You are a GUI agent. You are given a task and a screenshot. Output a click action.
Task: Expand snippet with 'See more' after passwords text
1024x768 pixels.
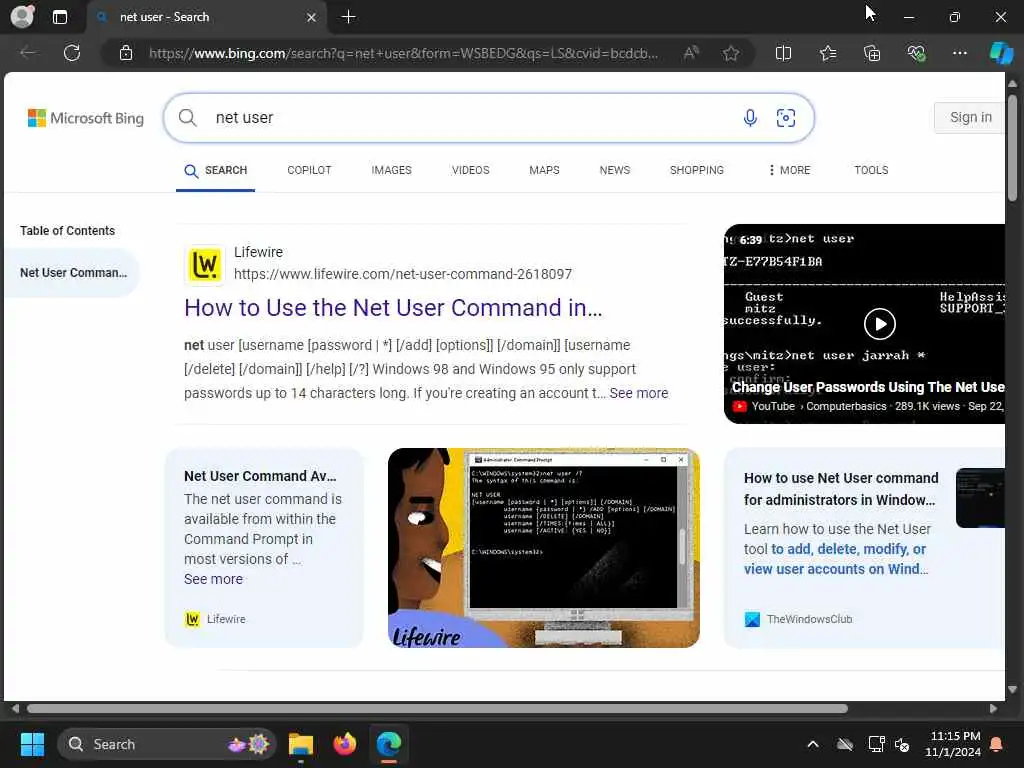click(639, 393)
